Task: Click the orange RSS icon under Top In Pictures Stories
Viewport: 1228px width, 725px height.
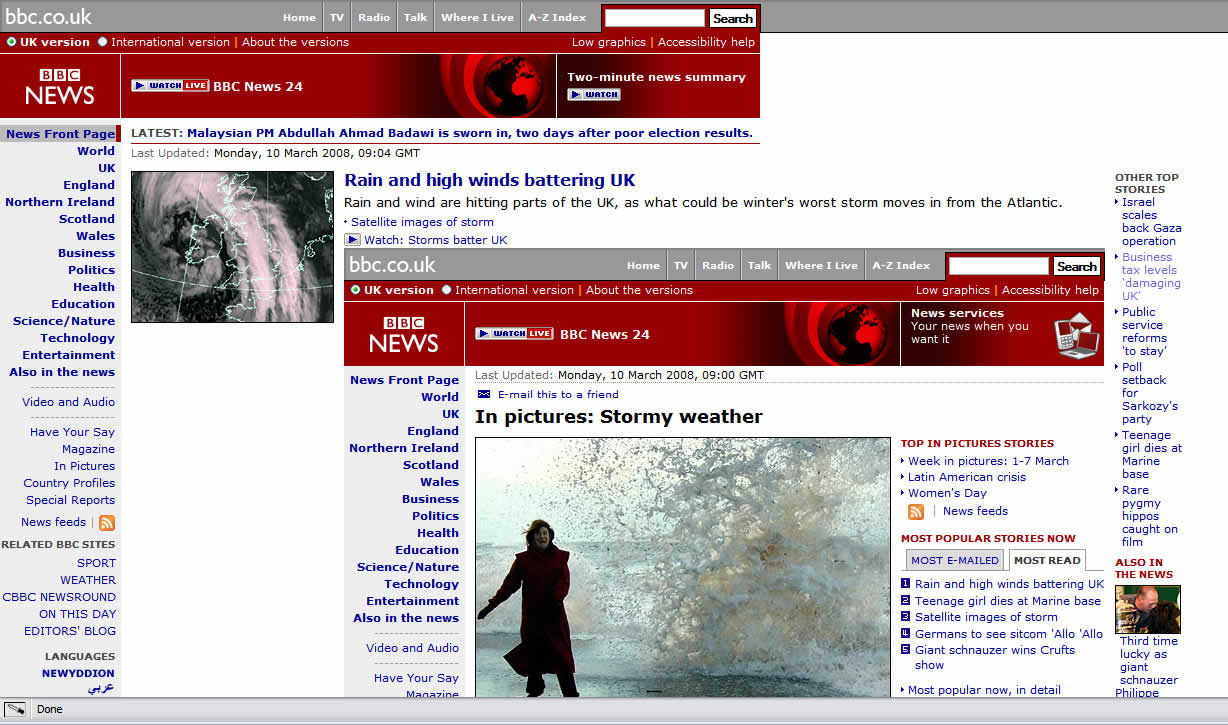Action: click(x=916, y=511)
